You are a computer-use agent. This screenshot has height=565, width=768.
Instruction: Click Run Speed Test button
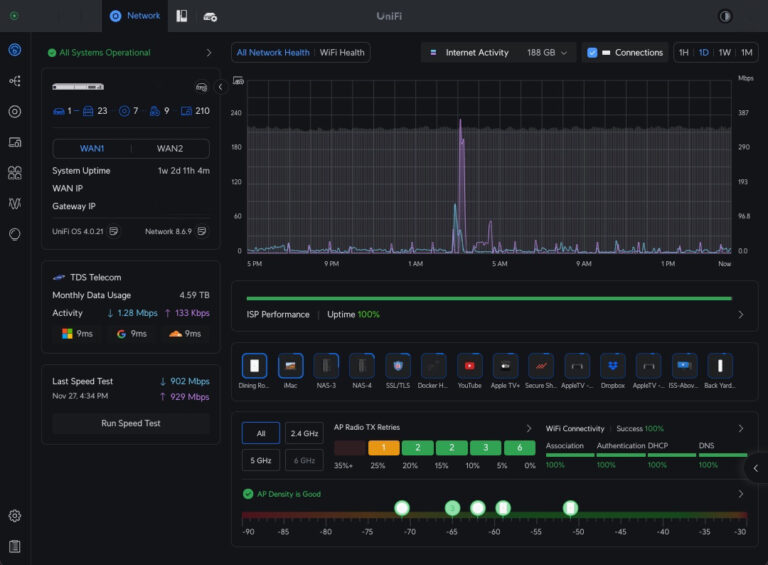[x=131, y=423]
